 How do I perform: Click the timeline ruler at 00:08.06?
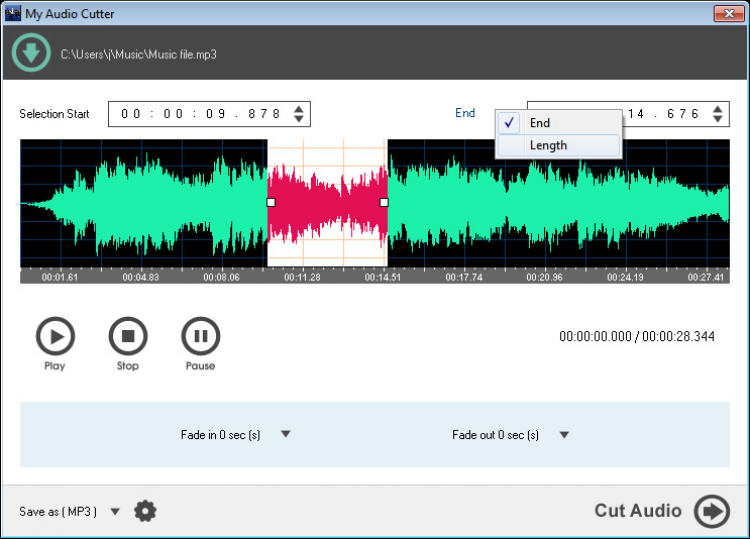[x=221, y=277]
